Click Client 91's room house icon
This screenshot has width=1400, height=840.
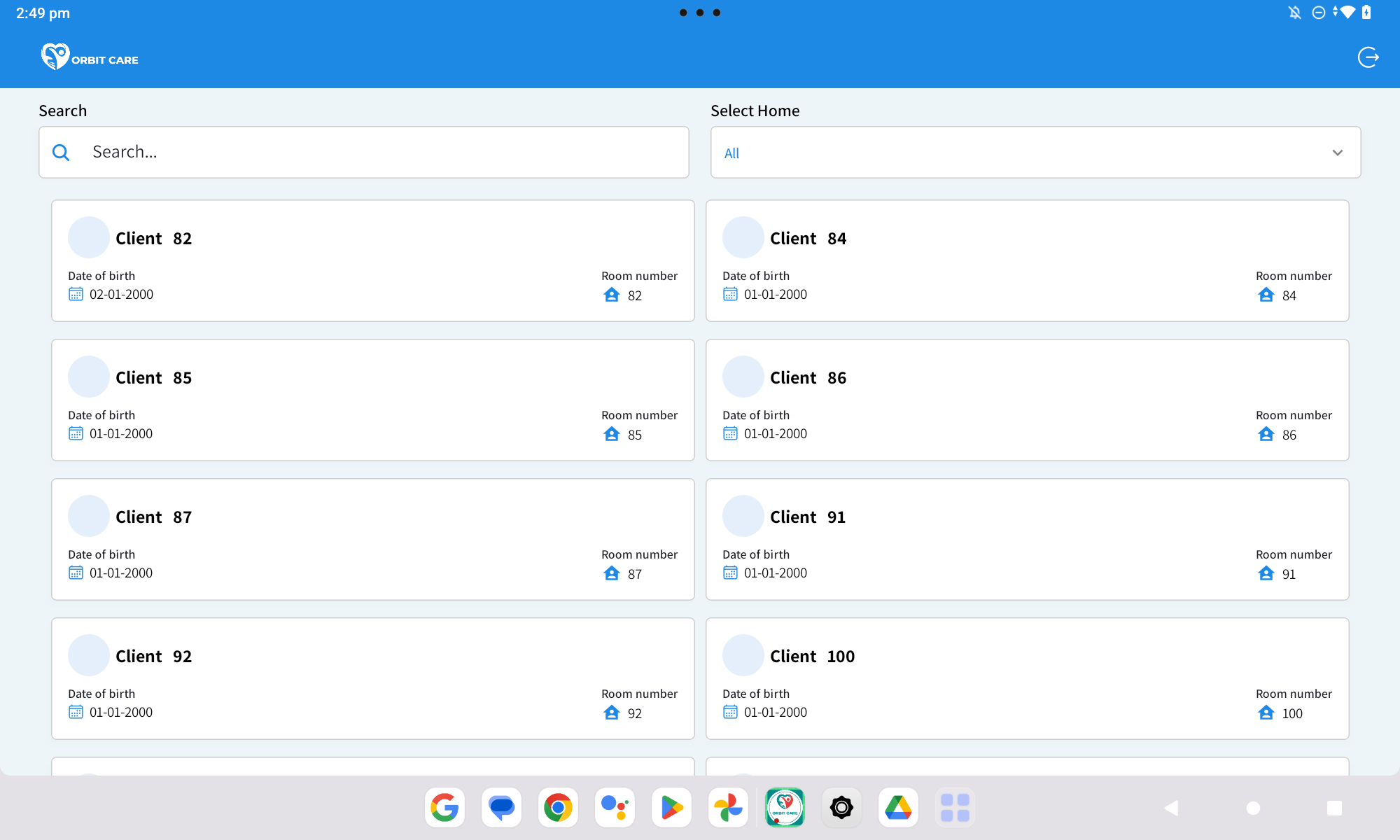pos(1266,573)
